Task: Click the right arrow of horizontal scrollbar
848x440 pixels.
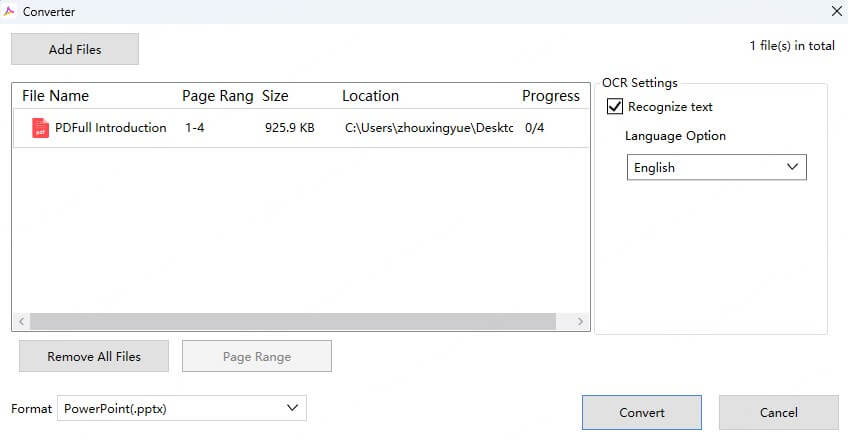Action: click(581, 322)
